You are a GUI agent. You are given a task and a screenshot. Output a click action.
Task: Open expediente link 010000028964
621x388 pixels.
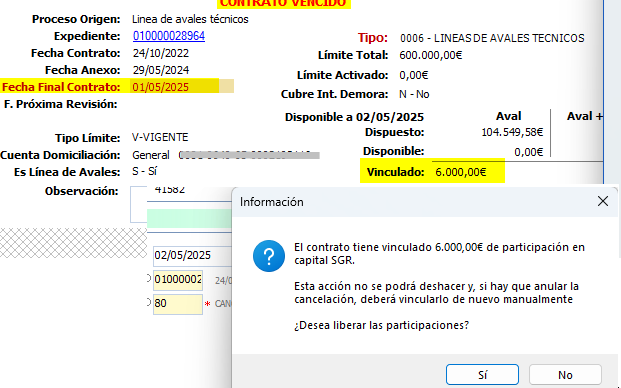169,36
